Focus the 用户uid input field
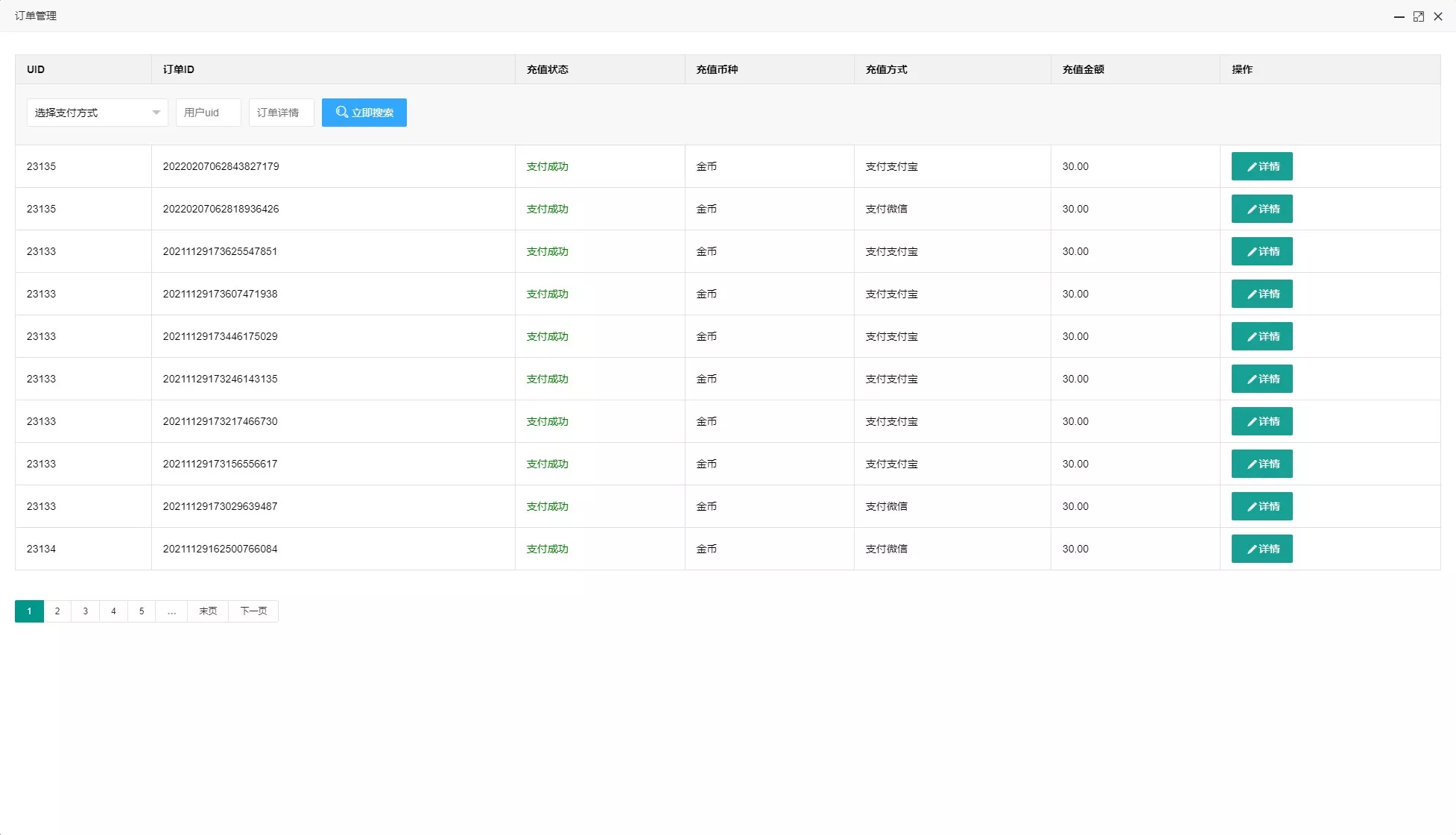This screenshot has width=1456, height=835. [x=208, y=113]
